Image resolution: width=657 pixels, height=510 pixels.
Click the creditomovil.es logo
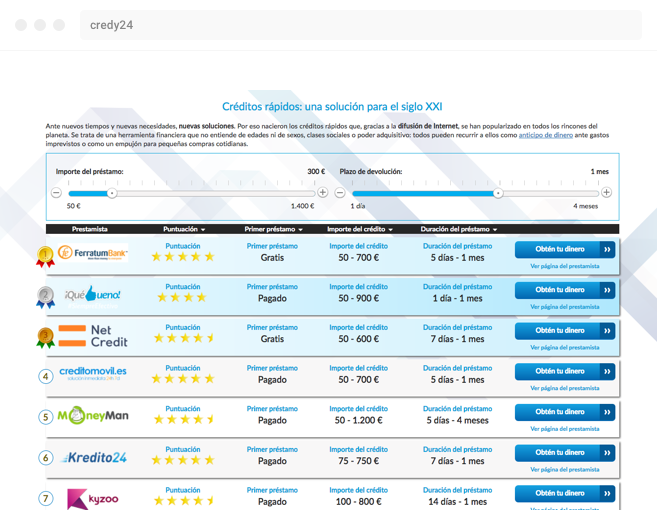[x=93, y=373]
